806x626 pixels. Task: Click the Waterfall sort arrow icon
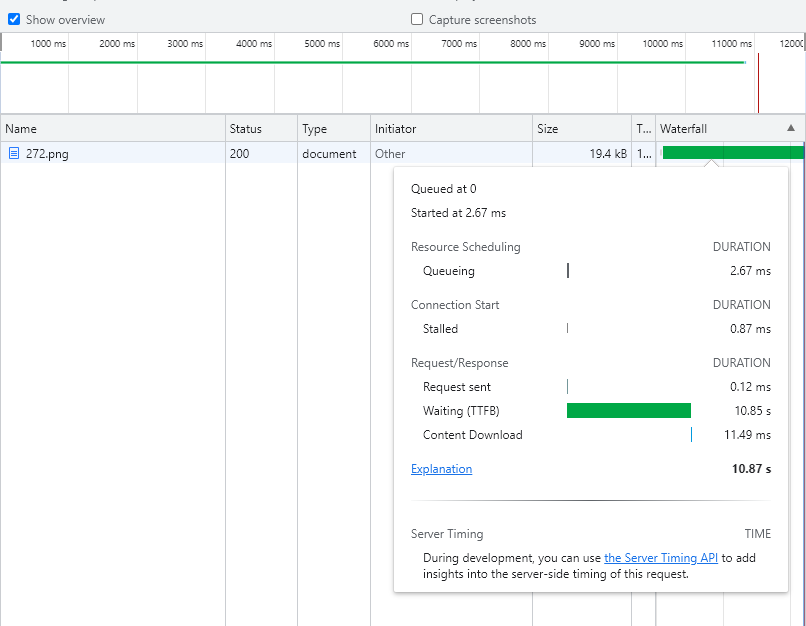(791, 128)
